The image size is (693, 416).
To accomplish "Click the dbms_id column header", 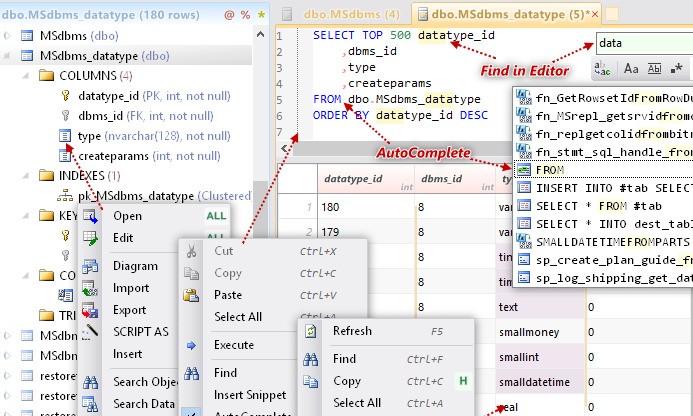I will (455, 179).
